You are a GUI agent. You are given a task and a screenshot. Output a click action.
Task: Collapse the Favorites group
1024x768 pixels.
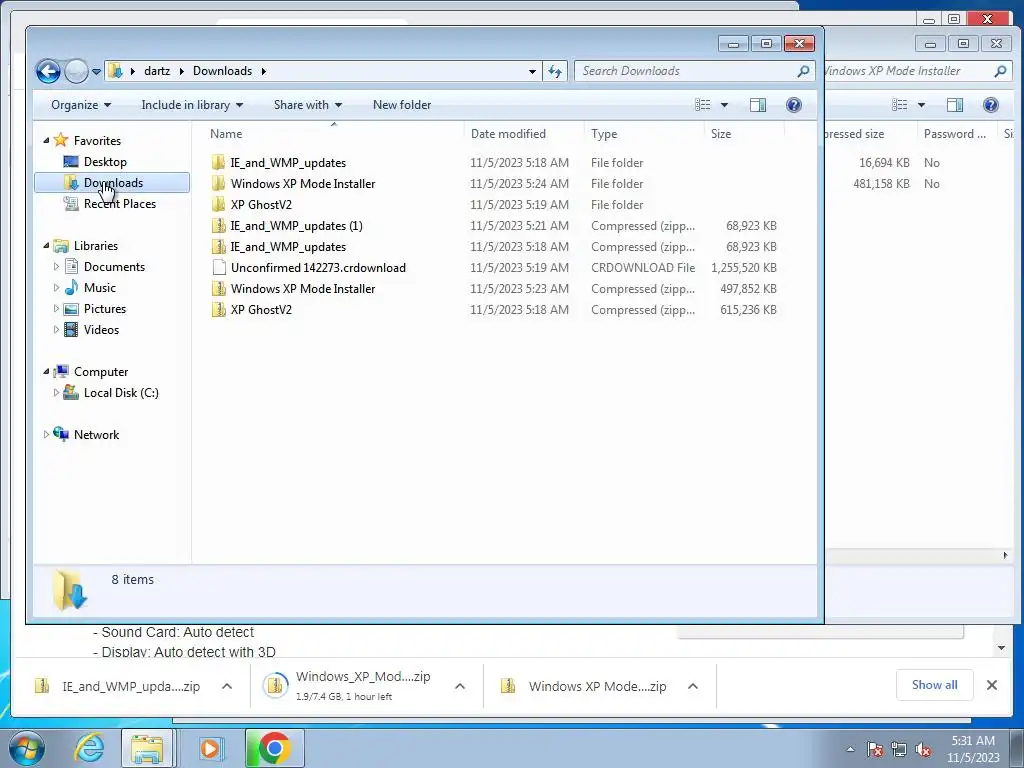(46, 140)
